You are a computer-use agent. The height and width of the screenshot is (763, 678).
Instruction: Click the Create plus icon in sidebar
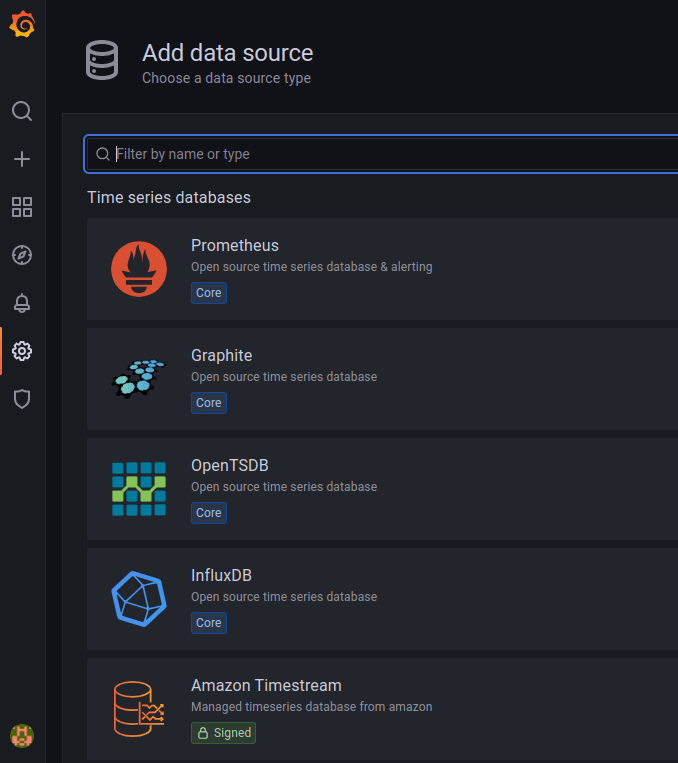[22, 159]
